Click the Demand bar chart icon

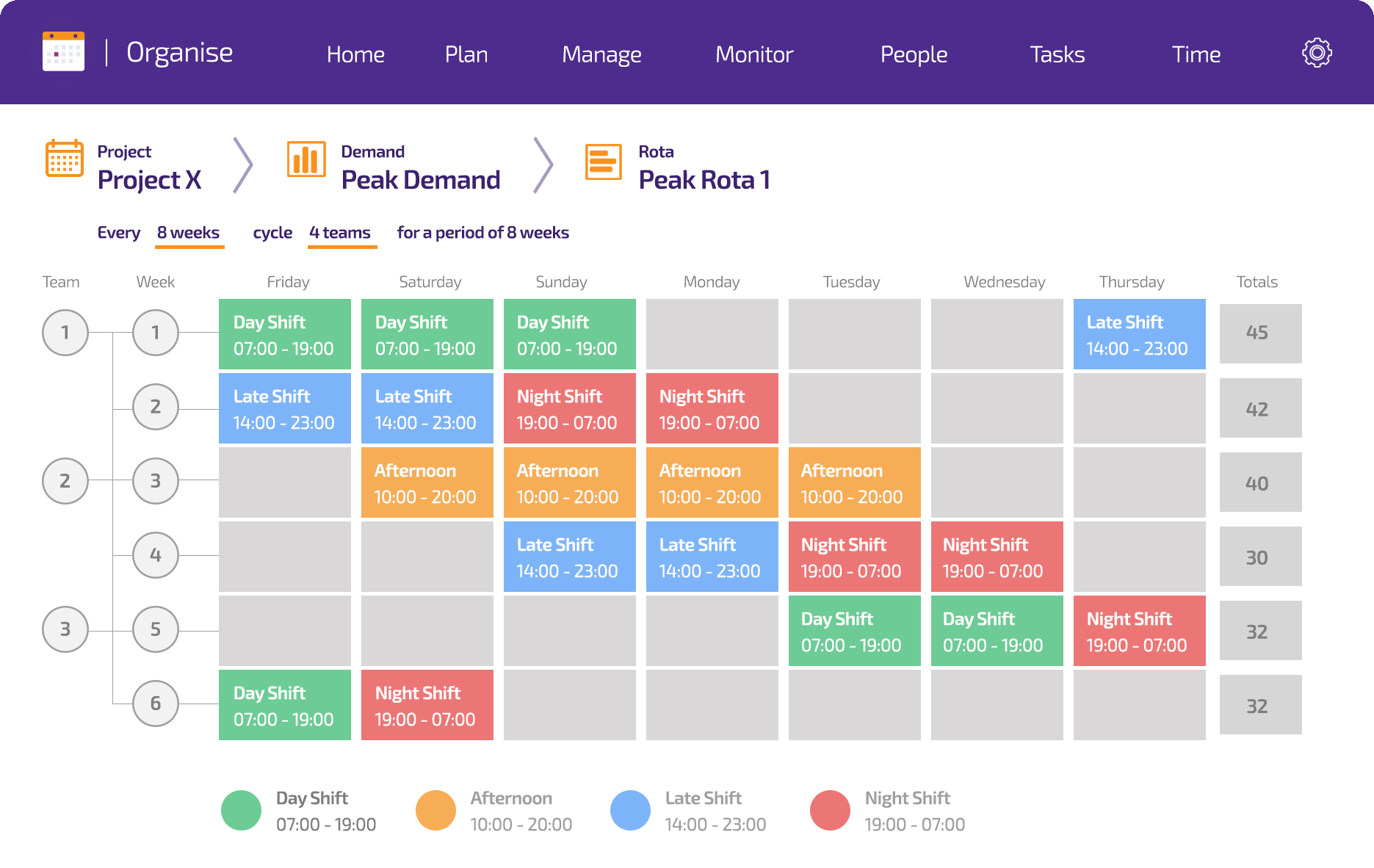306,159
